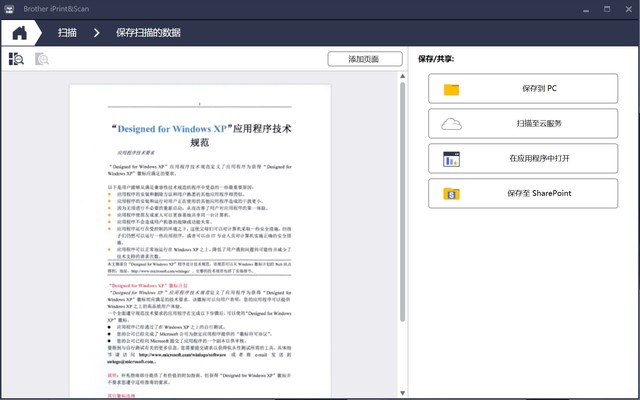This screenshot has height=400, width=640.
Task: Click the cloud icon for 扫描至云服务
Action: pyautogui.click(x=451, y=124)
